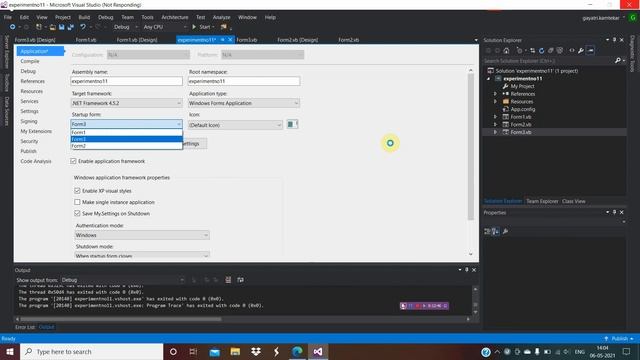640x360 pixels.
Task: Toggle Save My.Settings on Shutdown checkbox
Action: click(77, 213)
